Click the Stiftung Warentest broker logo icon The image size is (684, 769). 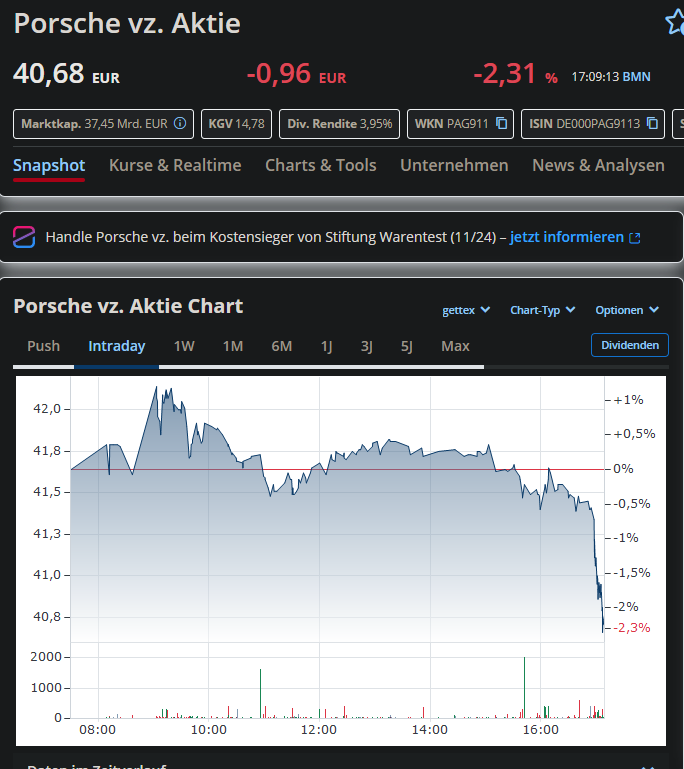coord(24,238)
